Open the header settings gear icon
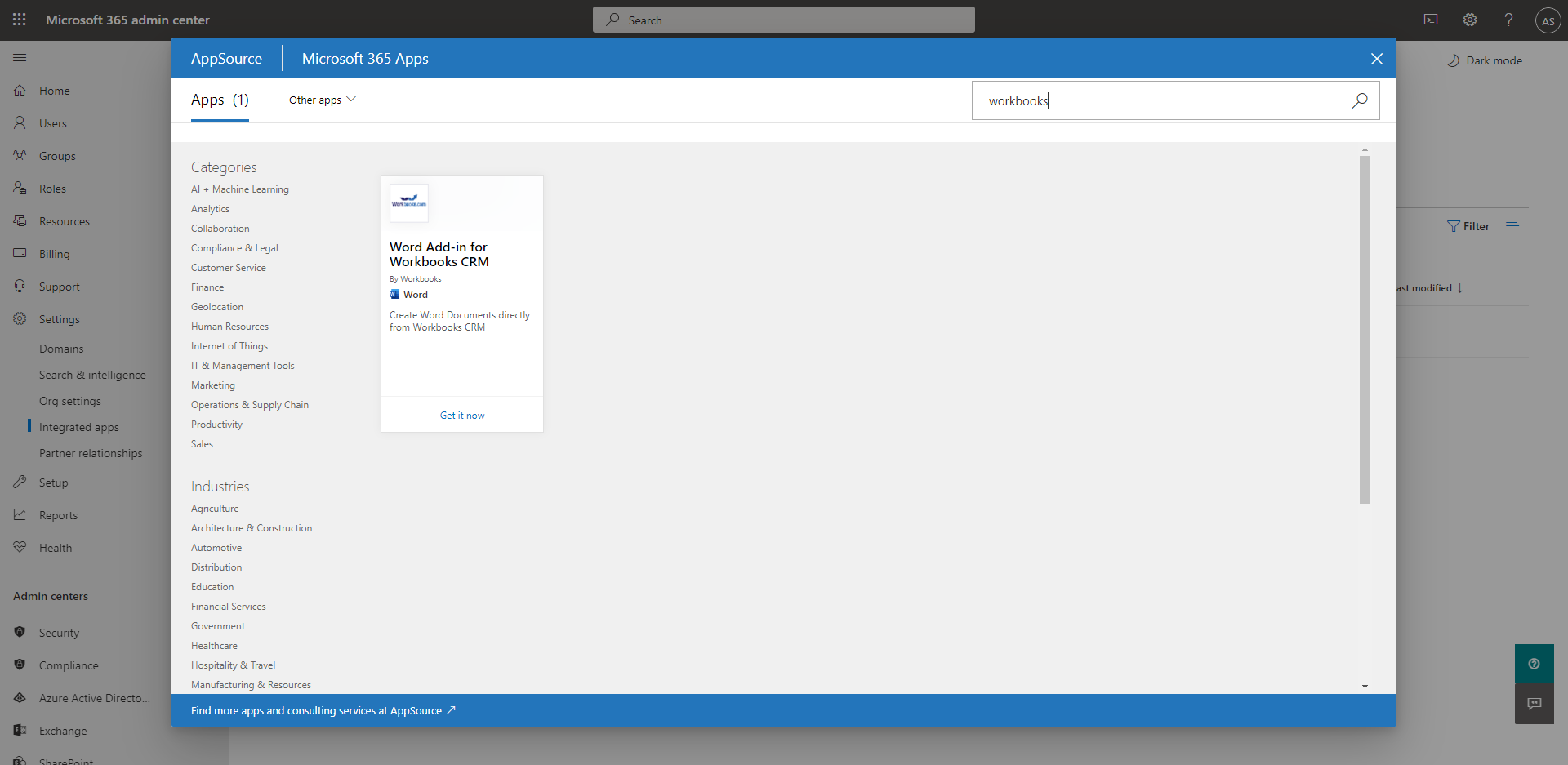 tap(1470, 20)
